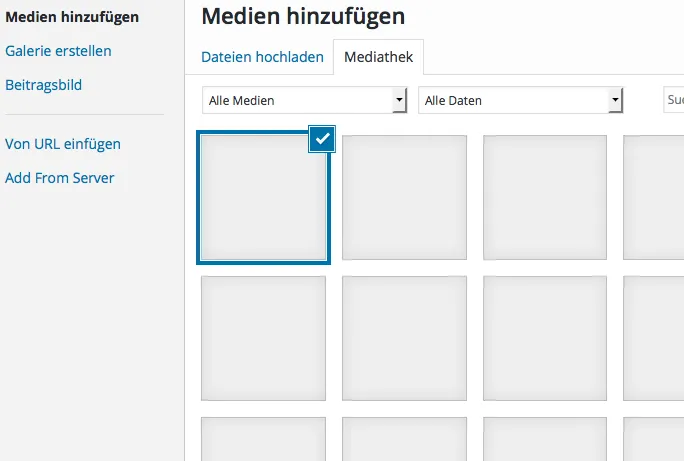The width and height of the screenshot is (684, 461).
Task: Choose Add From Server option
Action: 60,178
